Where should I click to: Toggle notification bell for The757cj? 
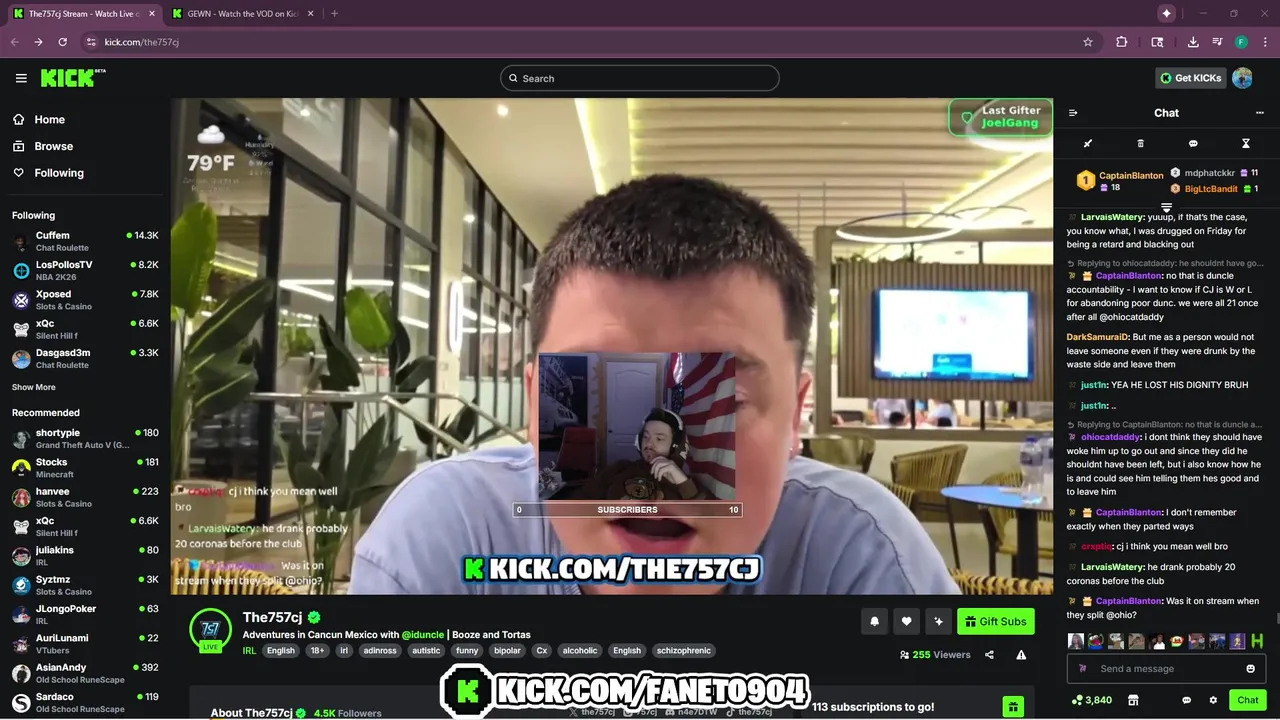(x=874, y=621)
